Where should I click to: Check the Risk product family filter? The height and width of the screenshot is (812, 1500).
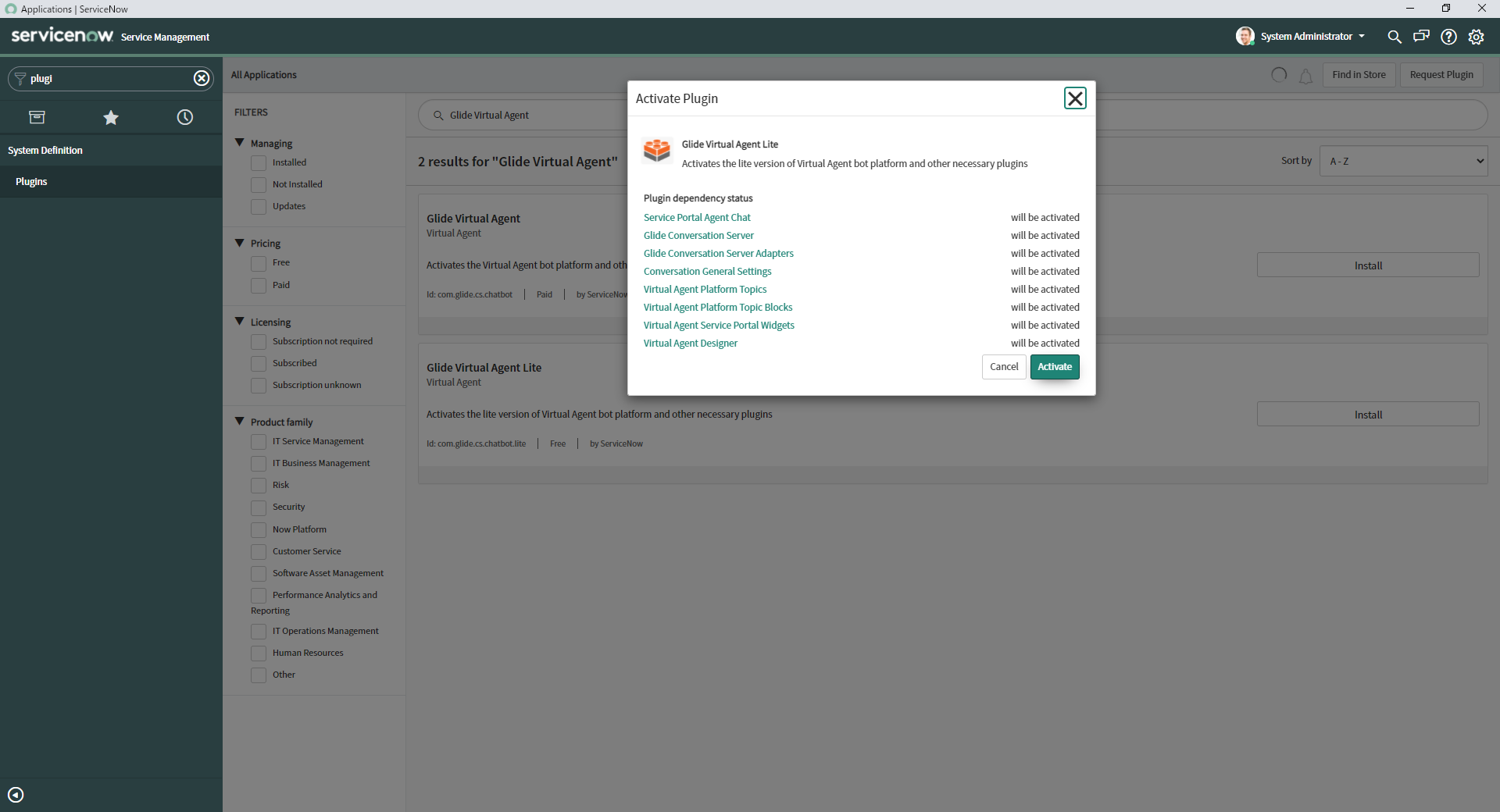click(x=259, y=486)
